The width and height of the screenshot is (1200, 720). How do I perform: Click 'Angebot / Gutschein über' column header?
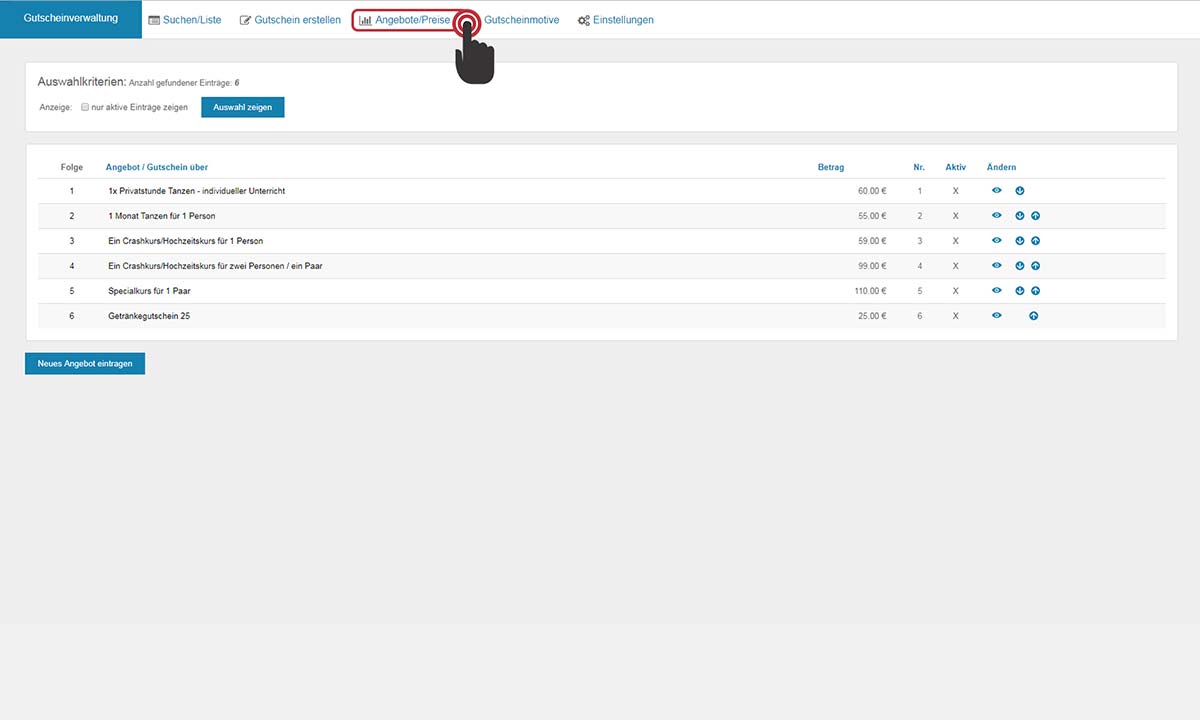[x=157, y=167]
